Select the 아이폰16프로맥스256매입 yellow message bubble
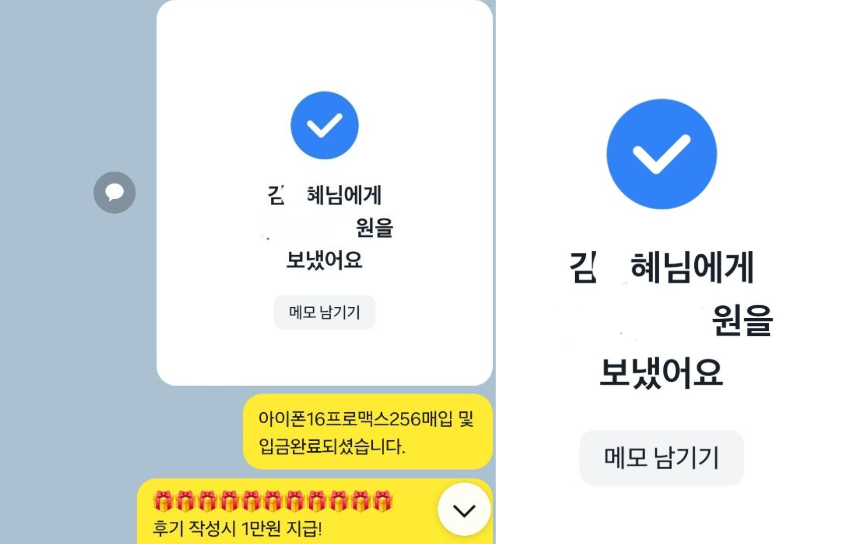This screenshot has width=851, height=544. tap(368, 432)
